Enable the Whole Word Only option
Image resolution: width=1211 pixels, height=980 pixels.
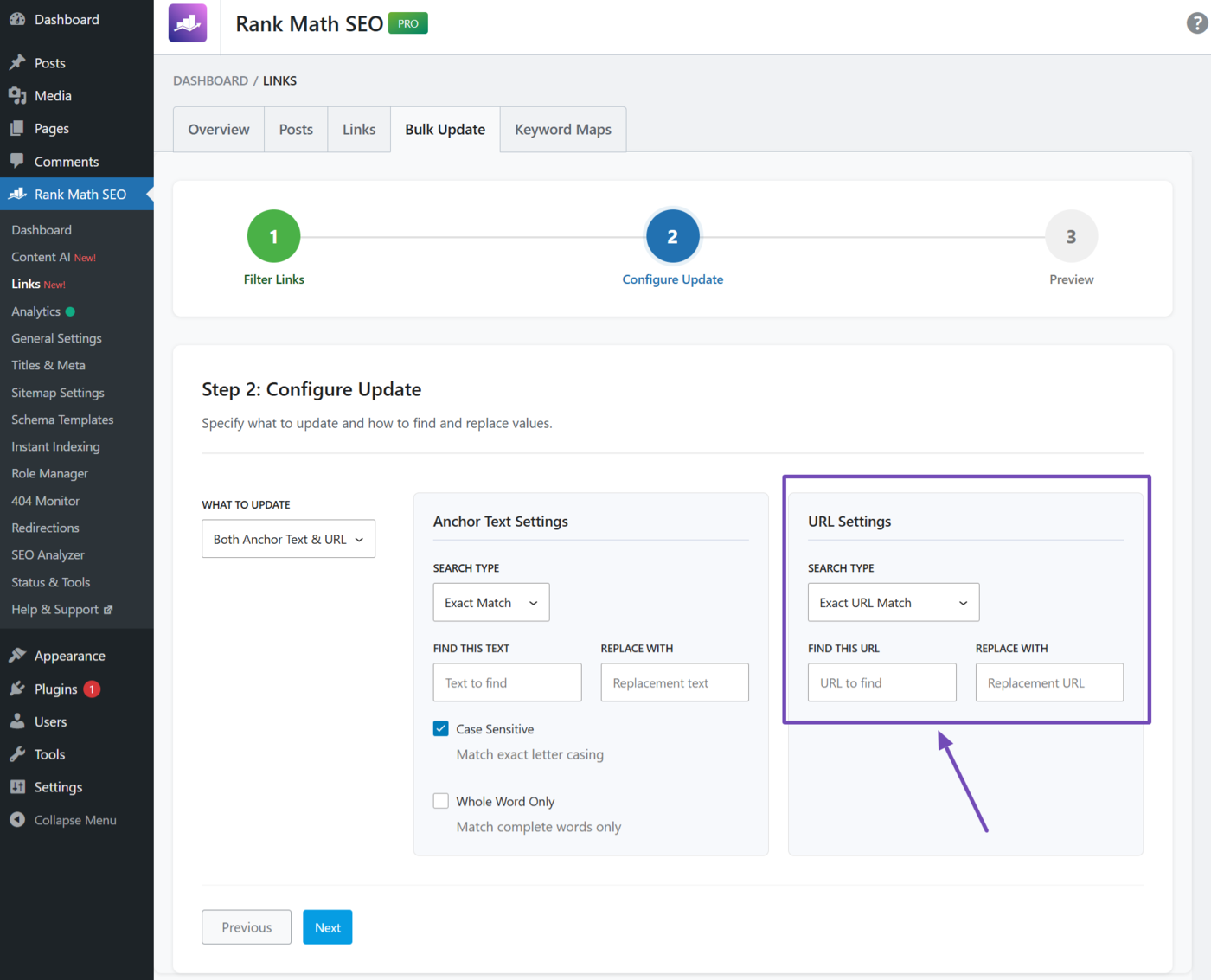coord(441,801)
